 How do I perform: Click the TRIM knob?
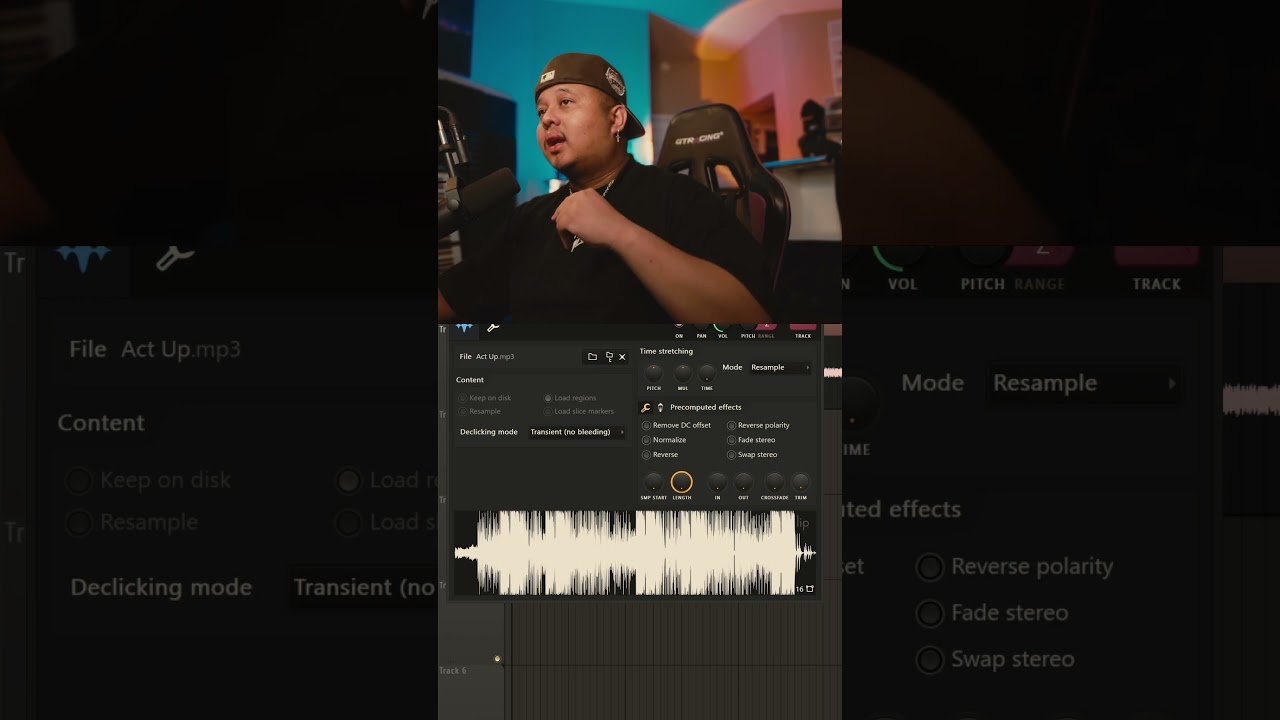(x=800, y=482)
